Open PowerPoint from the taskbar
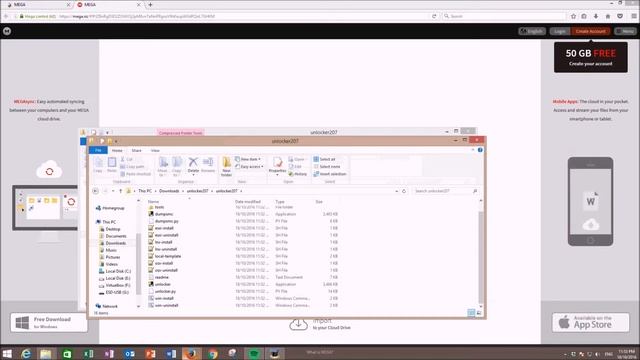 151,353
